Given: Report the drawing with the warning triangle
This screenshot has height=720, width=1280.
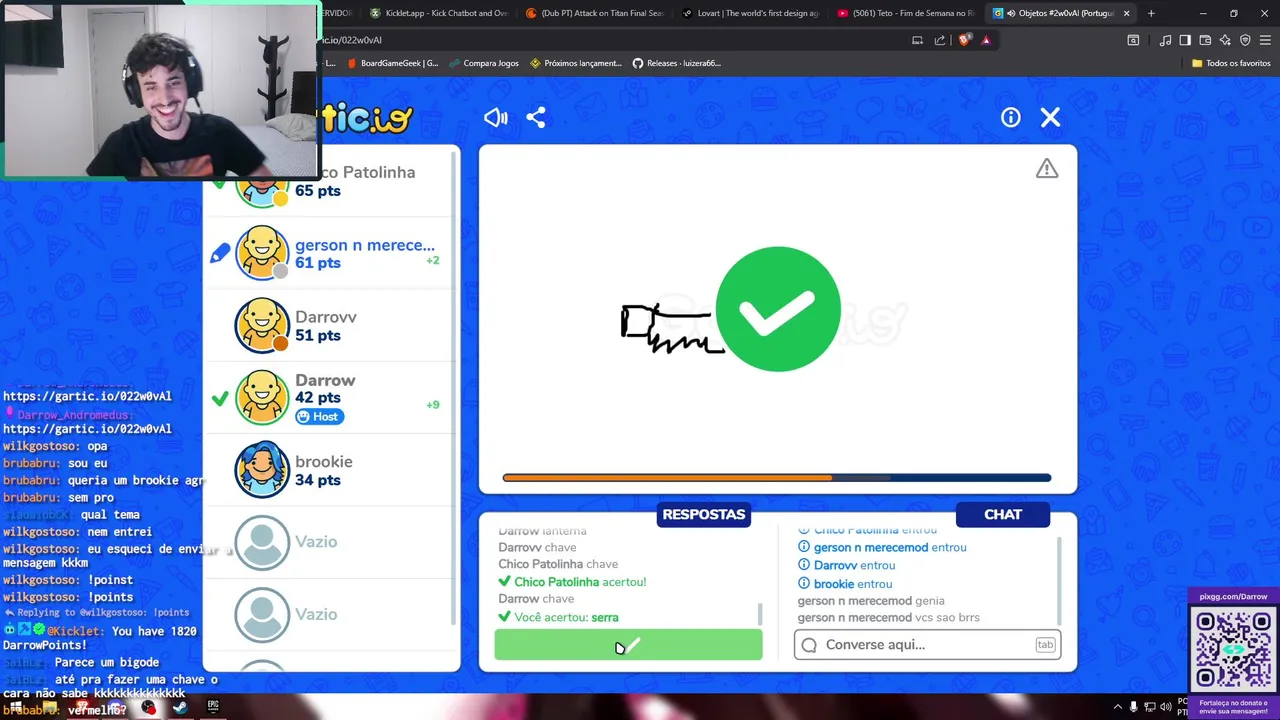Looking at the screenshot, I should (x=1047, y=169).
